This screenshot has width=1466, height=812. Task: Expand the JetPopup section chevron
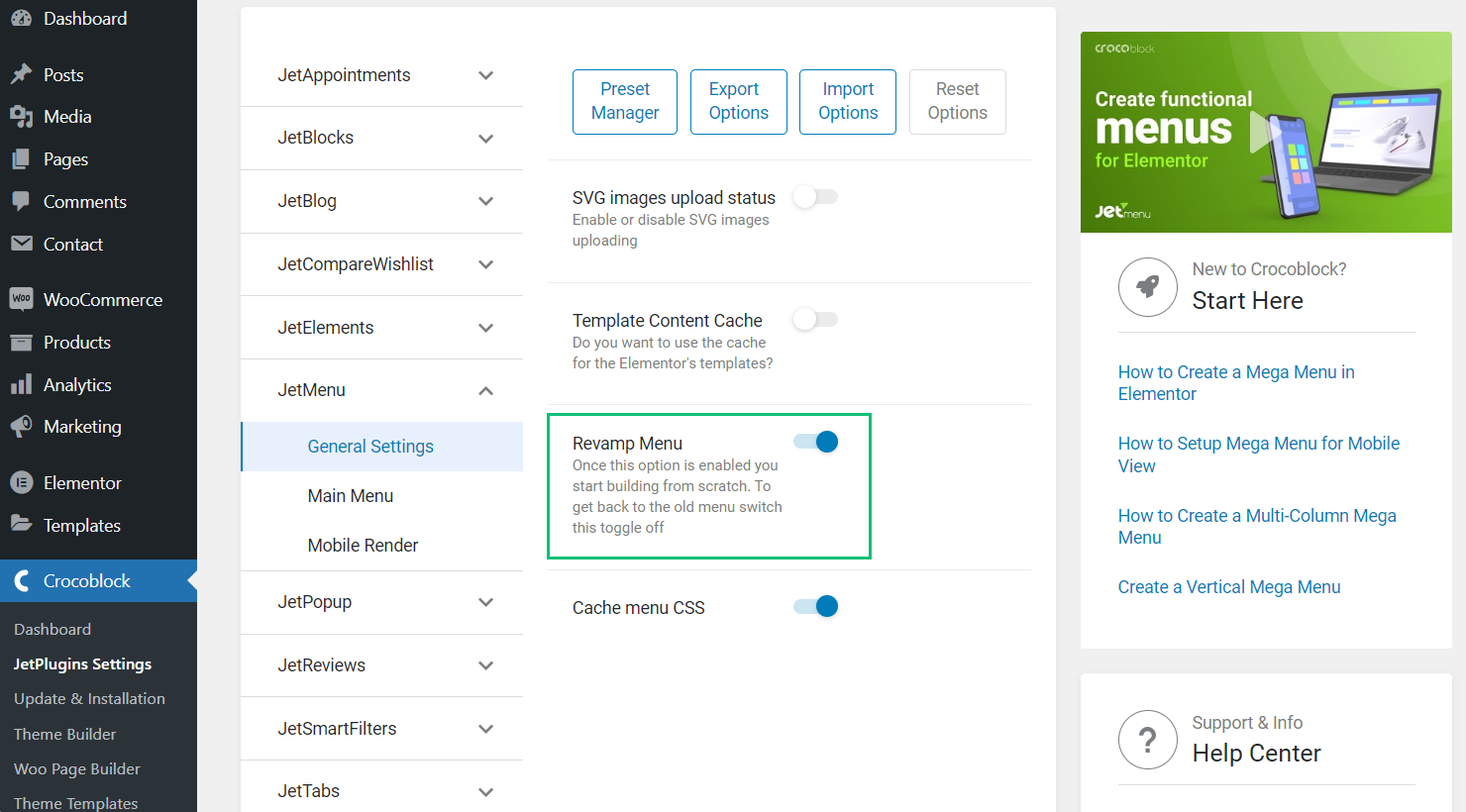485,602
